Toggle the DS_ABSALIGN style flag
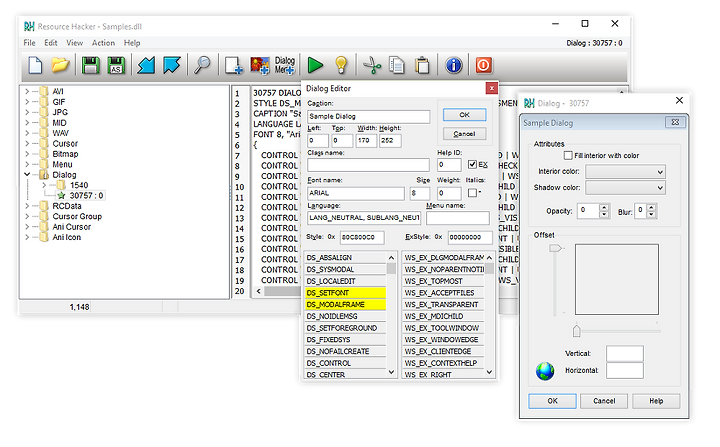 click(x=345, y=257)
